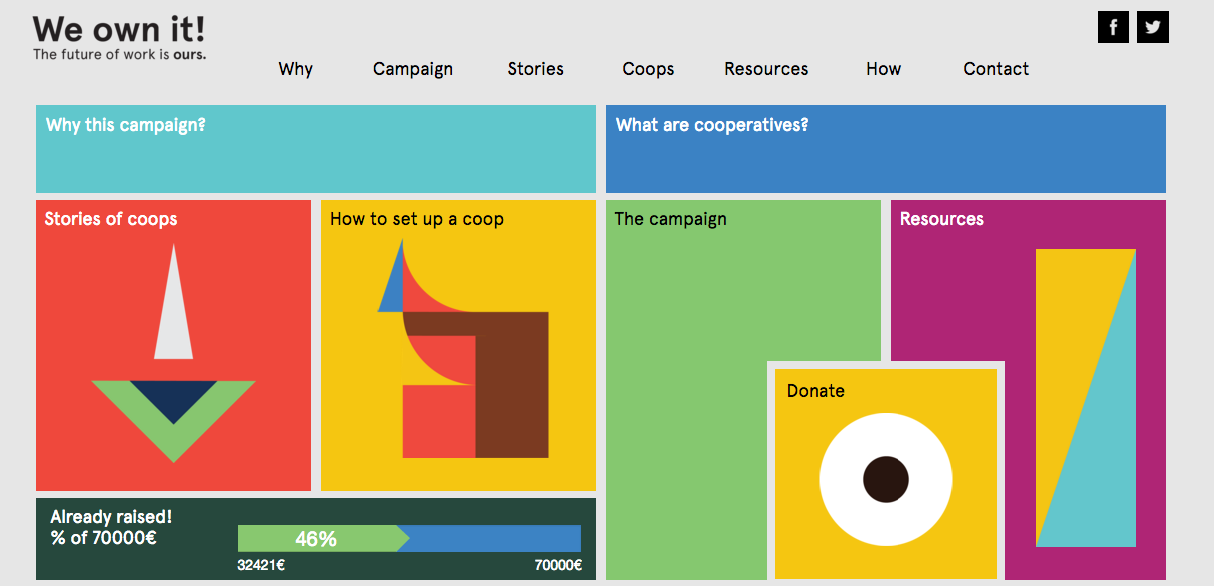This screenshot has width=1214, height=586.
Task: Open the Coops navigation item
Action: point(648,69)
